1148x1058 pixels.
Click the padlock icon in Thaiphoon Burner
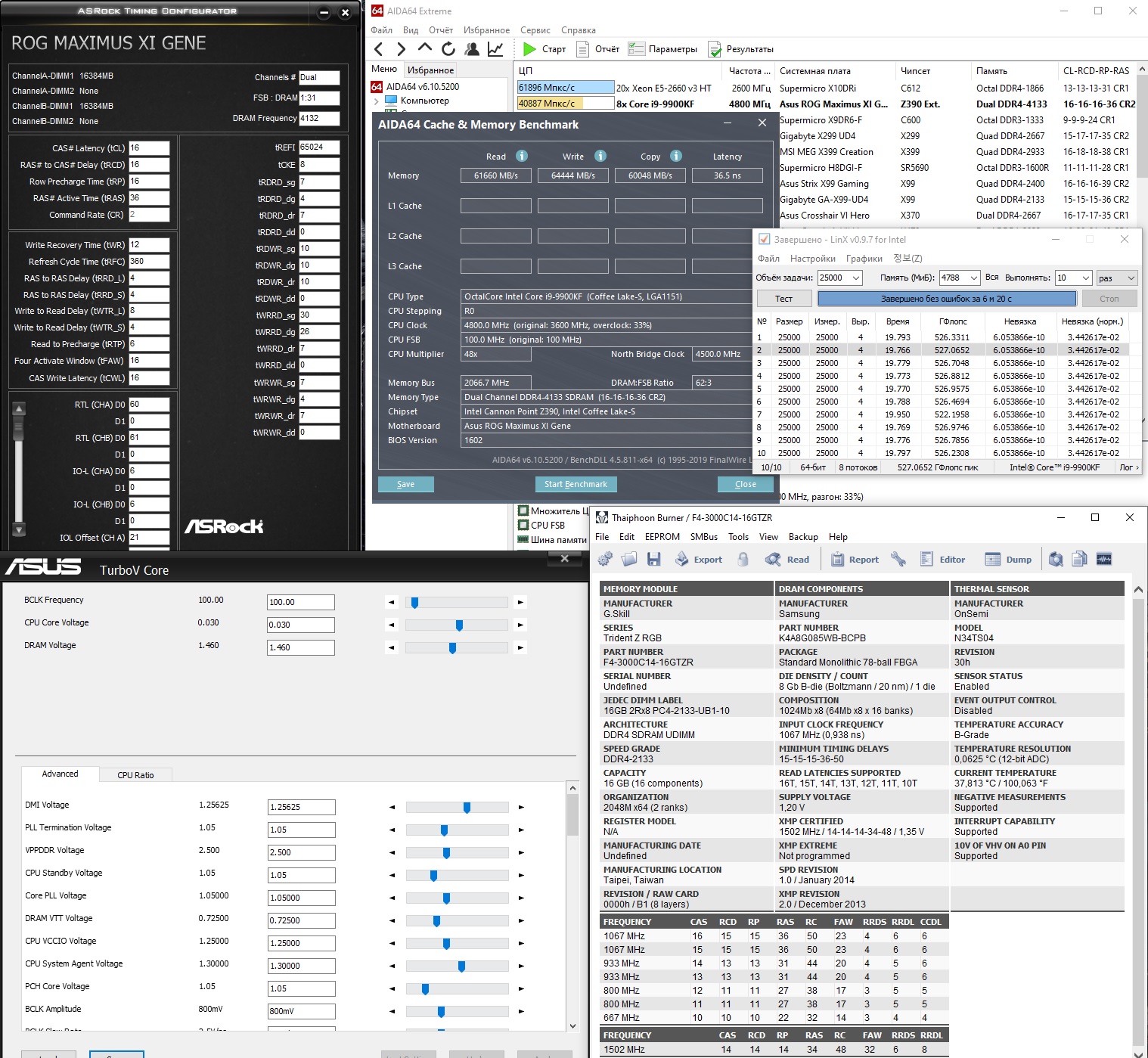click(x=743, y=559)
